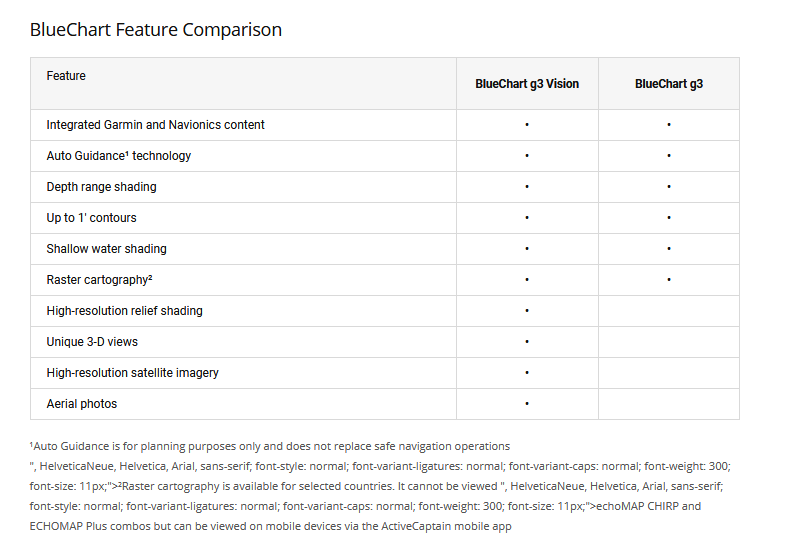Click the Raster cartography row label

tap(99, 280)
